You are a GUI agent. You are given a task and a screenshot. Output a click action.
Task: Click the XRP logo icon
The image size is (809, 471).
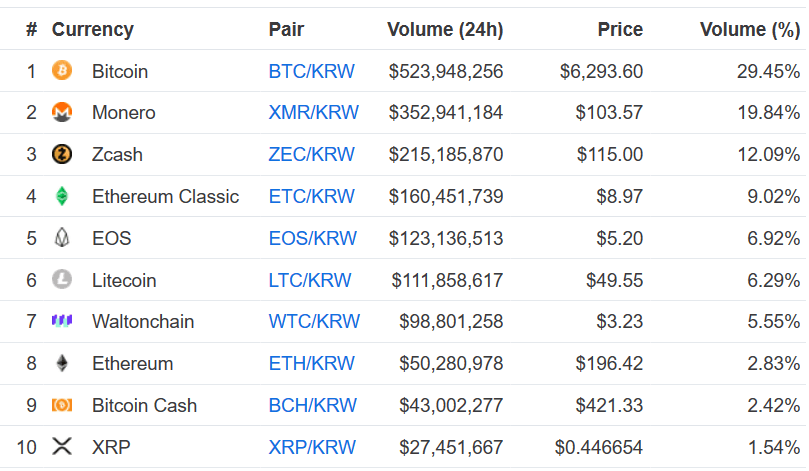click(x=62, y=446)
